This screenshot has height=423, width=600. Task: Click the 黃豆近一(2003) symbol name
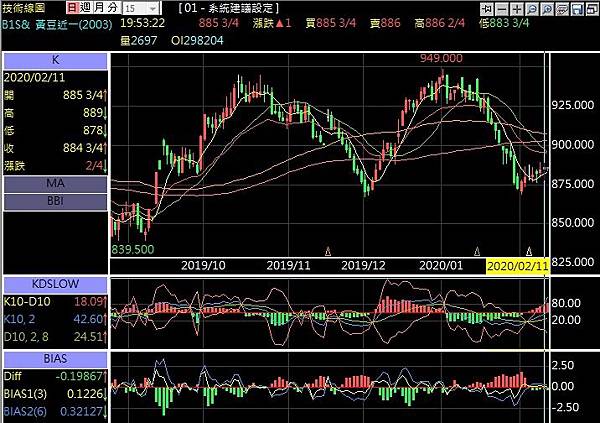click(x=73, y=24)
